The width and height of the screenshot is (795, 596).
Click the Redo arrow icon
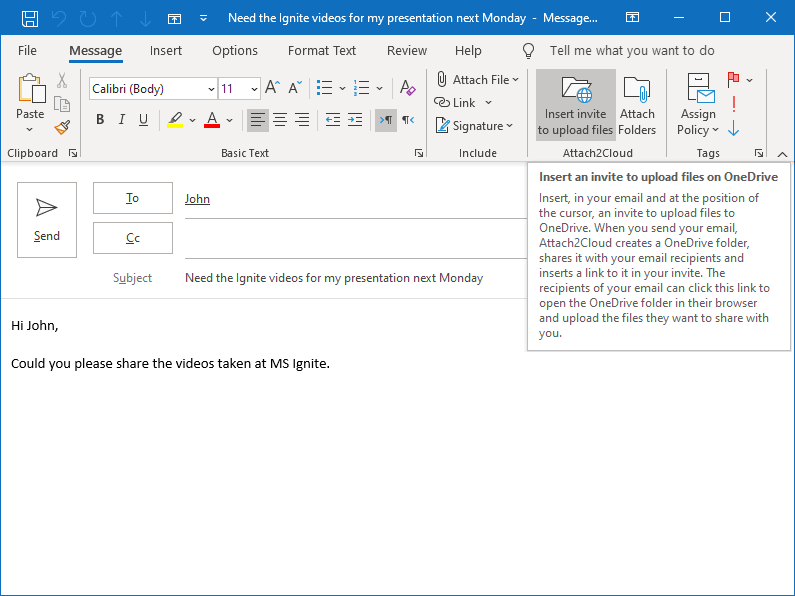[x=88, y=18]
